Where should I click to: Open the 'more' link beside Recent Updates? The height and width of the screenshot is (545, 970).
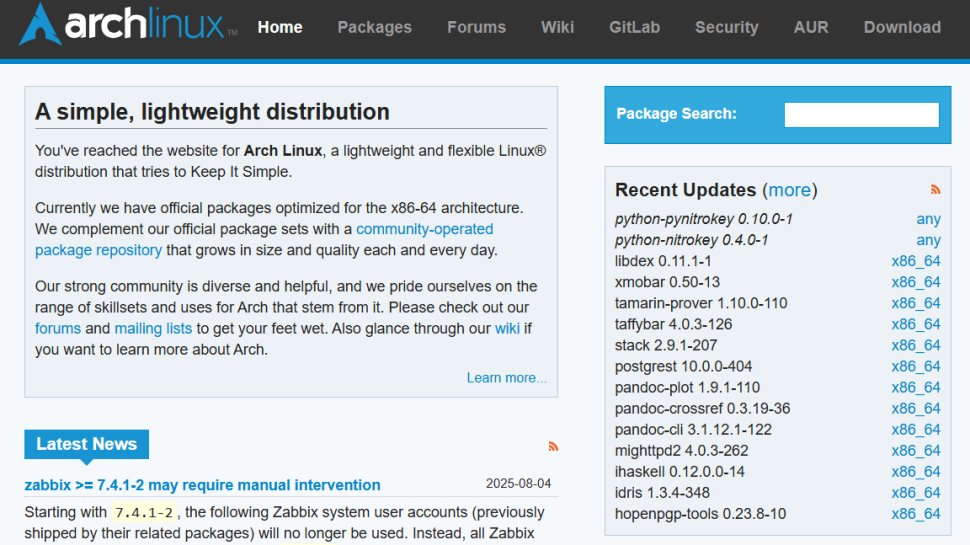[x=789, y=190]
